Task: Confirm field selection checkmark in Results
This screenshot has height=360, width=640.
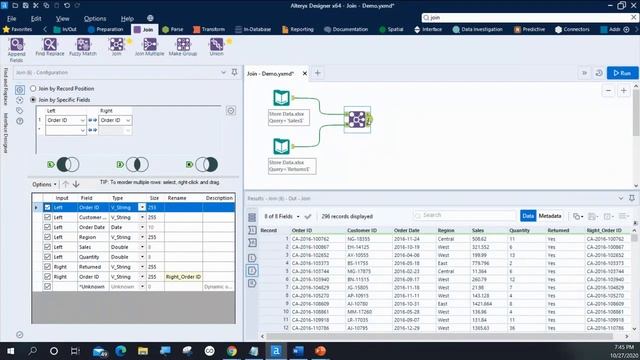Action: pos(308,216)
